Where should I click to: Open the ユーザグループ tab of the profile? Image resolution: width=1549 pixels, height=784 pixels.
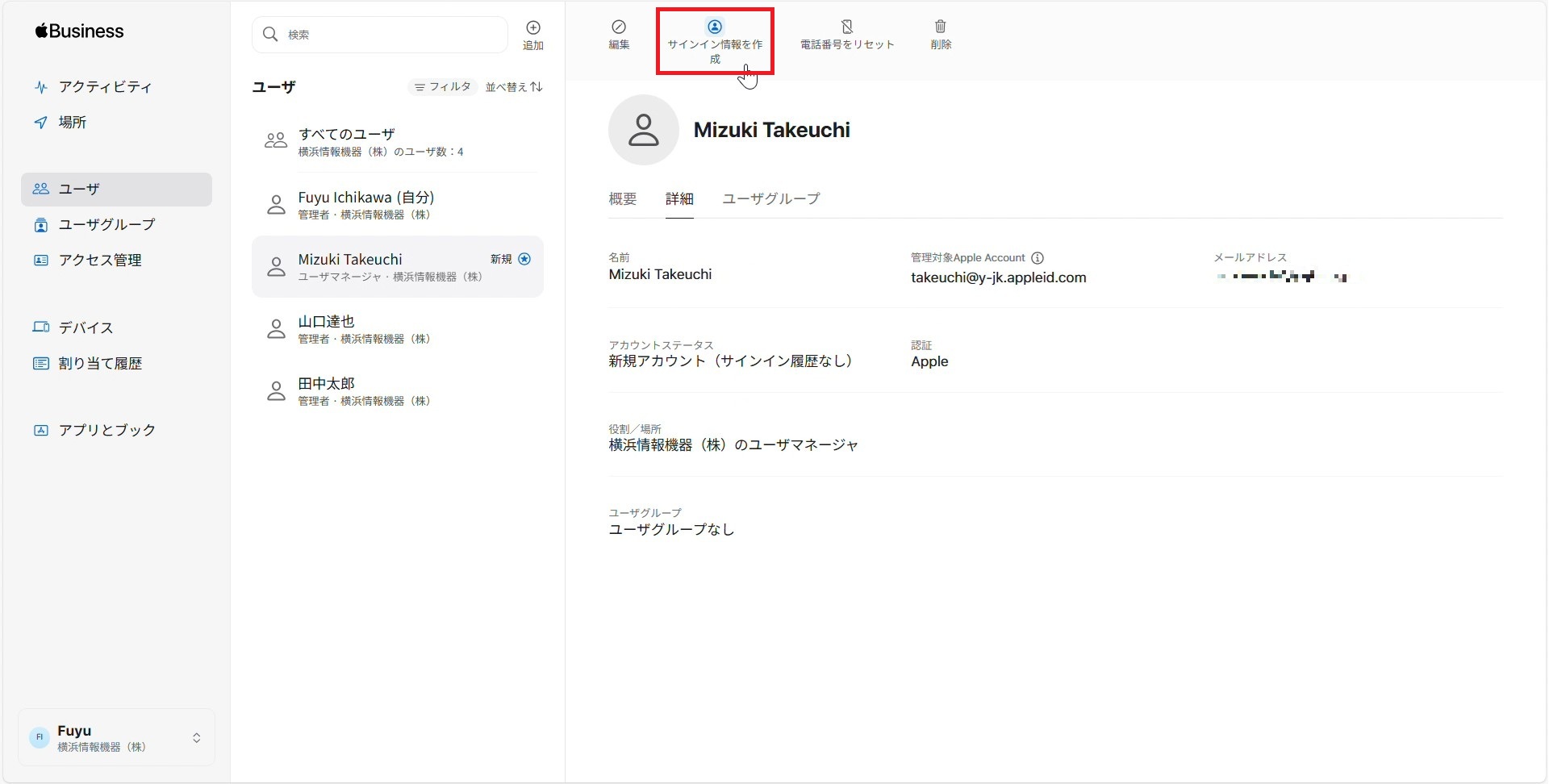(x=770, y=198)
